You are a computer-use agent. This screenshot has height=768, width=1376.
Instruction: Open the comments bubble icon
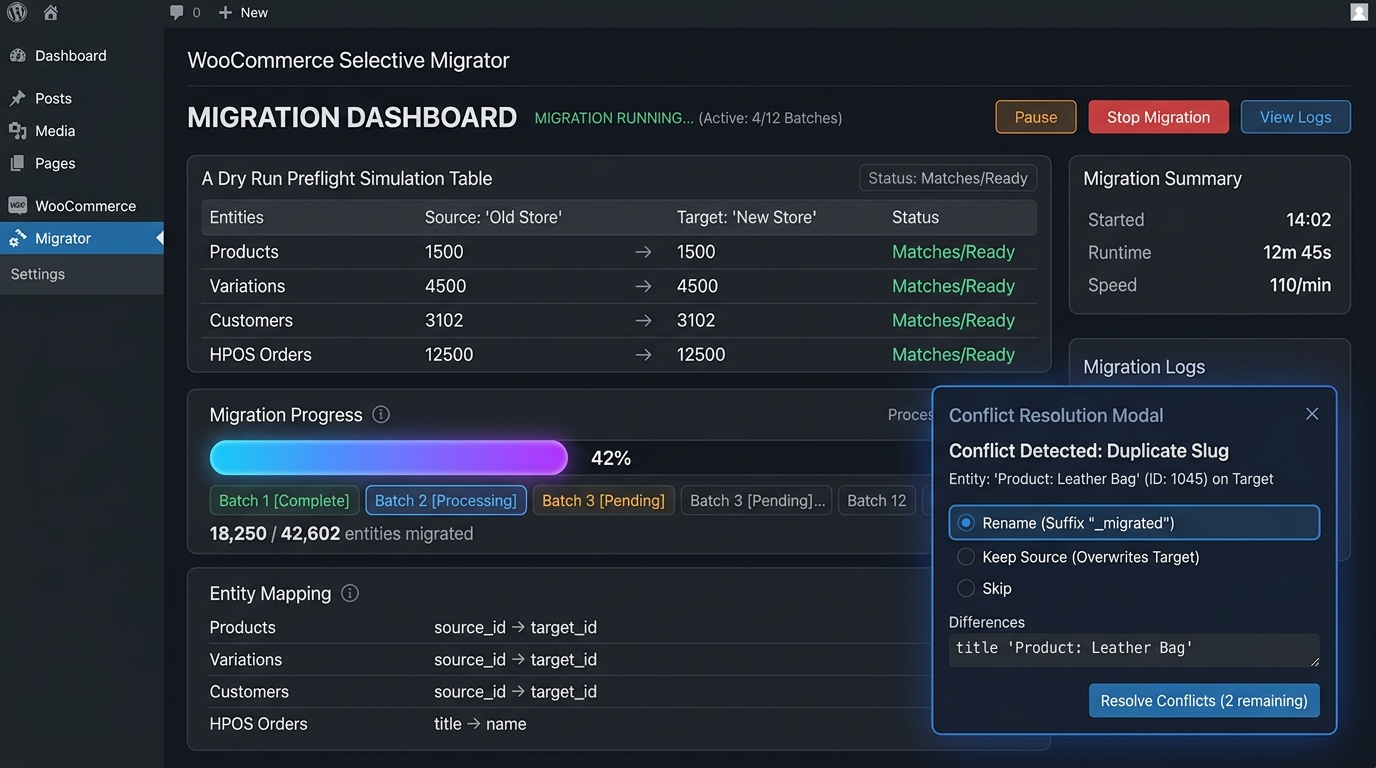177,12
